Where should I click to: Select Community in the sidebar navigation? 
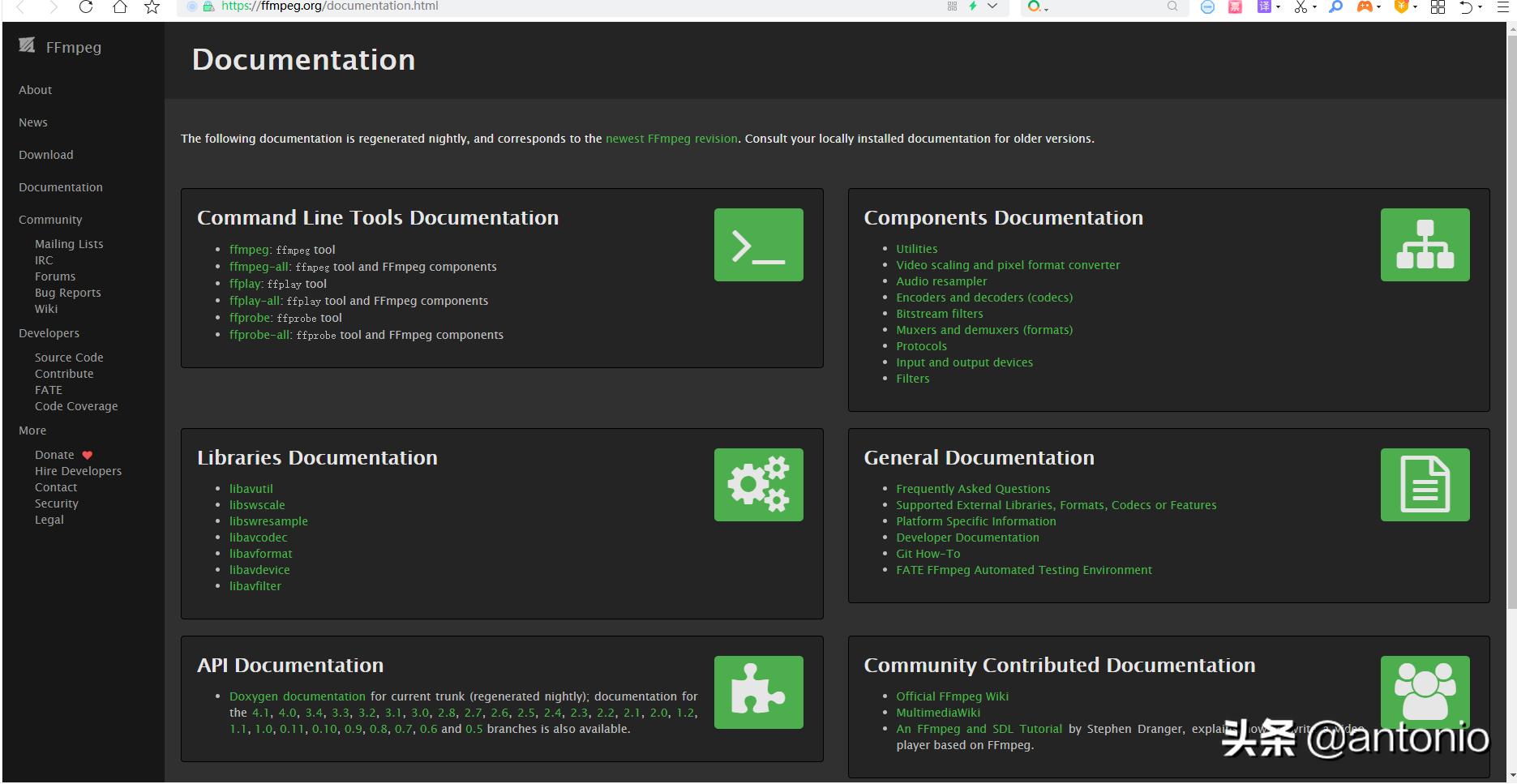point(50,220)
